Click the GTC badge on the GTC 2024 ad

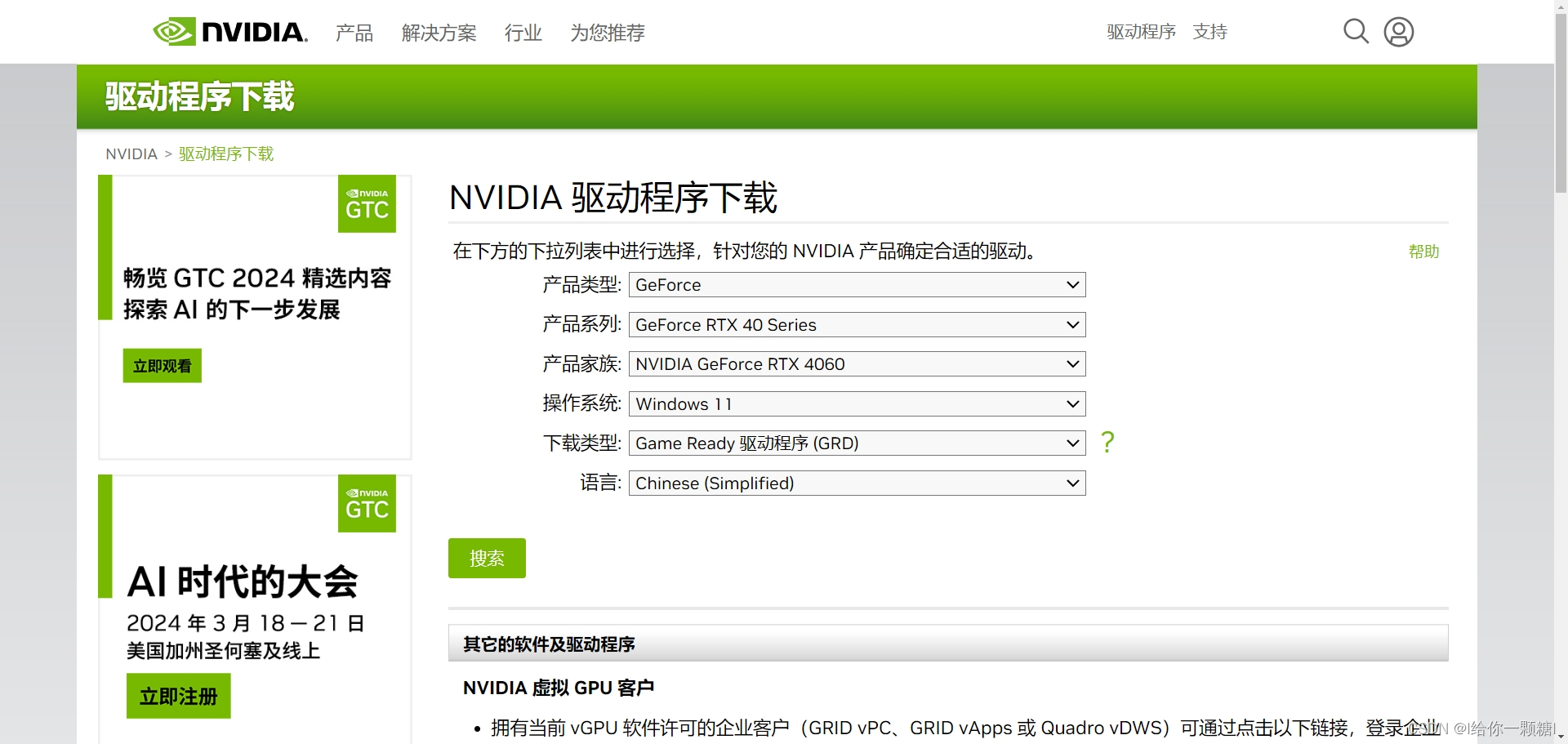click(367, 203)
